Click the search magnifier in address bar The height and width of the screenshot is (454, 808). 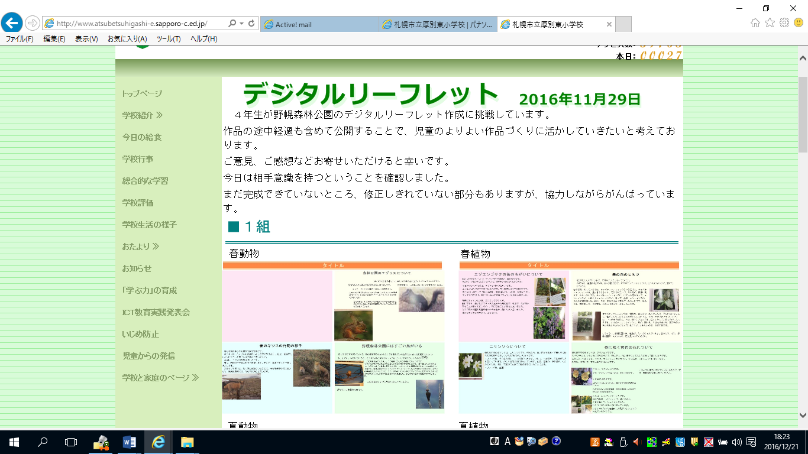pos(232,24)
